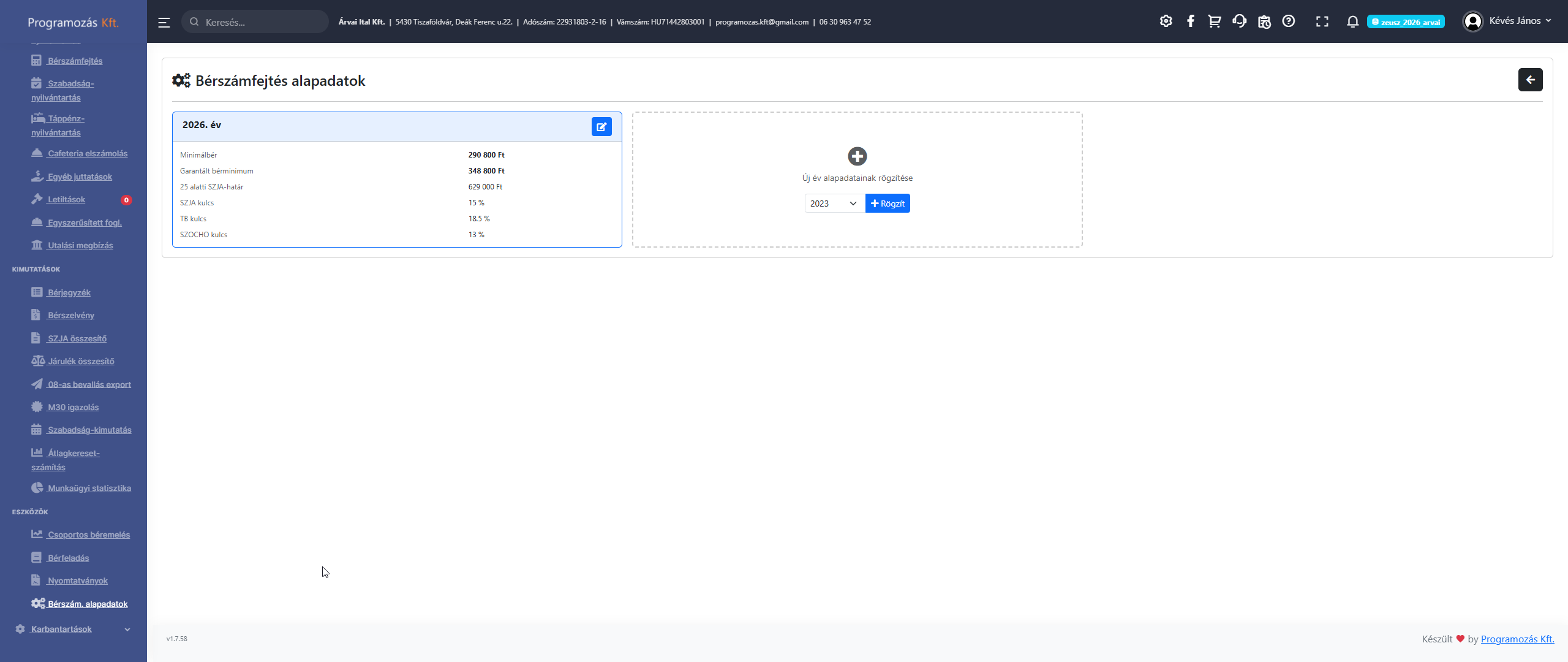The height and width of the screenshot is (662, 1568).
Task: Open Egyéb juttatások in sidebar
Action: click(x=72, y=177)
